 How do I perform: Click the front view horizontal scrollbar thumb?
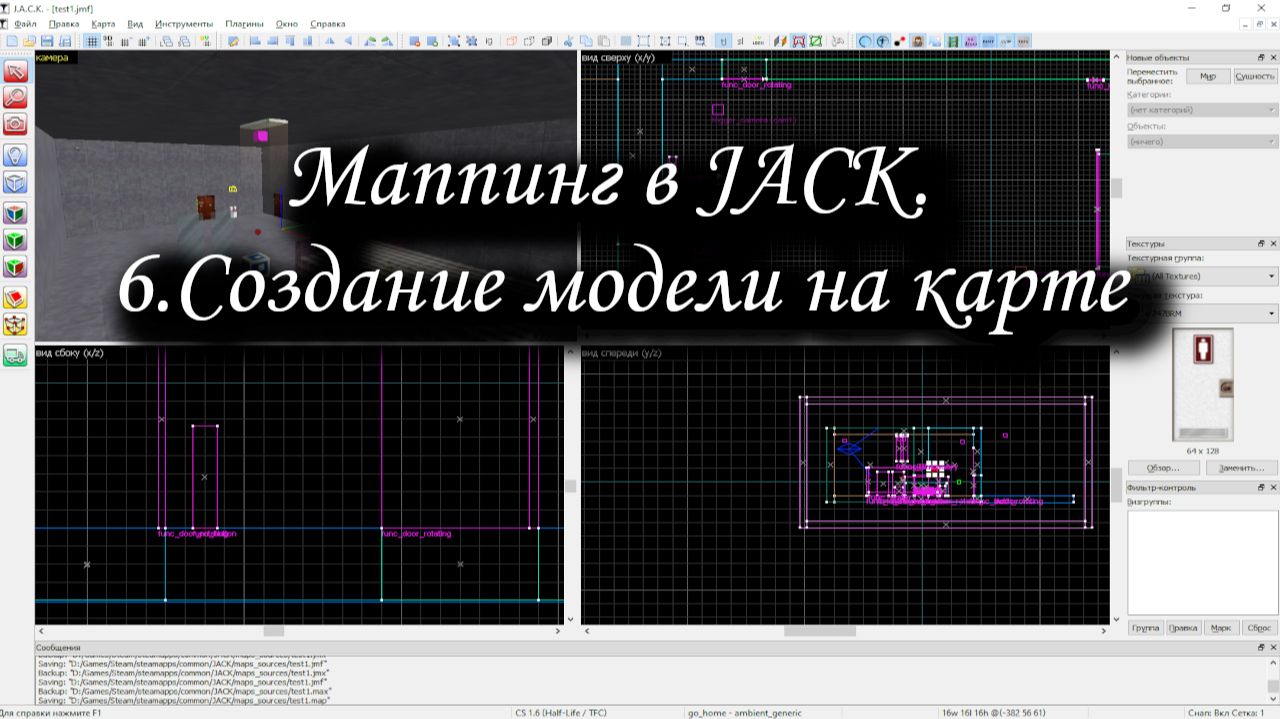820,631
